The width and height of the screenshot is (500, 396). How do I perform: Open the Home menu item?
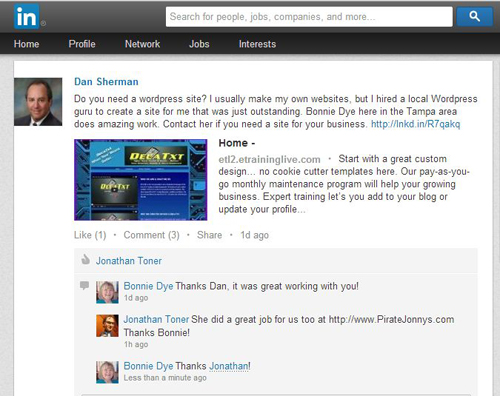pyautogui.click(x=26, y=44)
